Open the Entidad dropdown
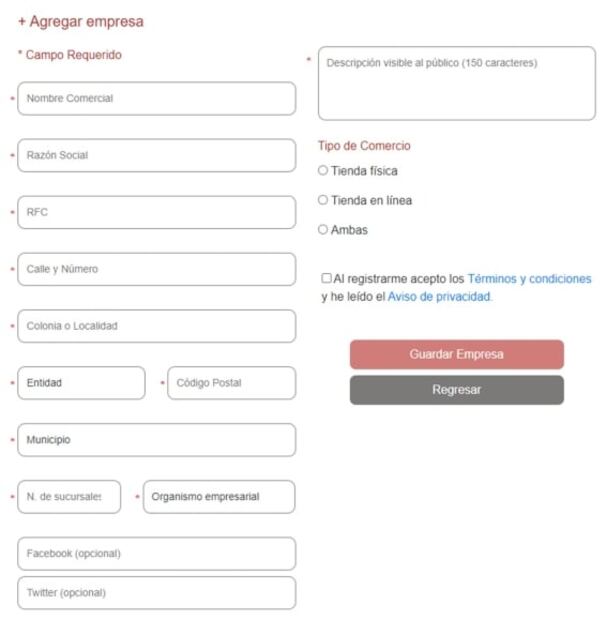Screen dimensions: 607x620 tap(81, 383)
